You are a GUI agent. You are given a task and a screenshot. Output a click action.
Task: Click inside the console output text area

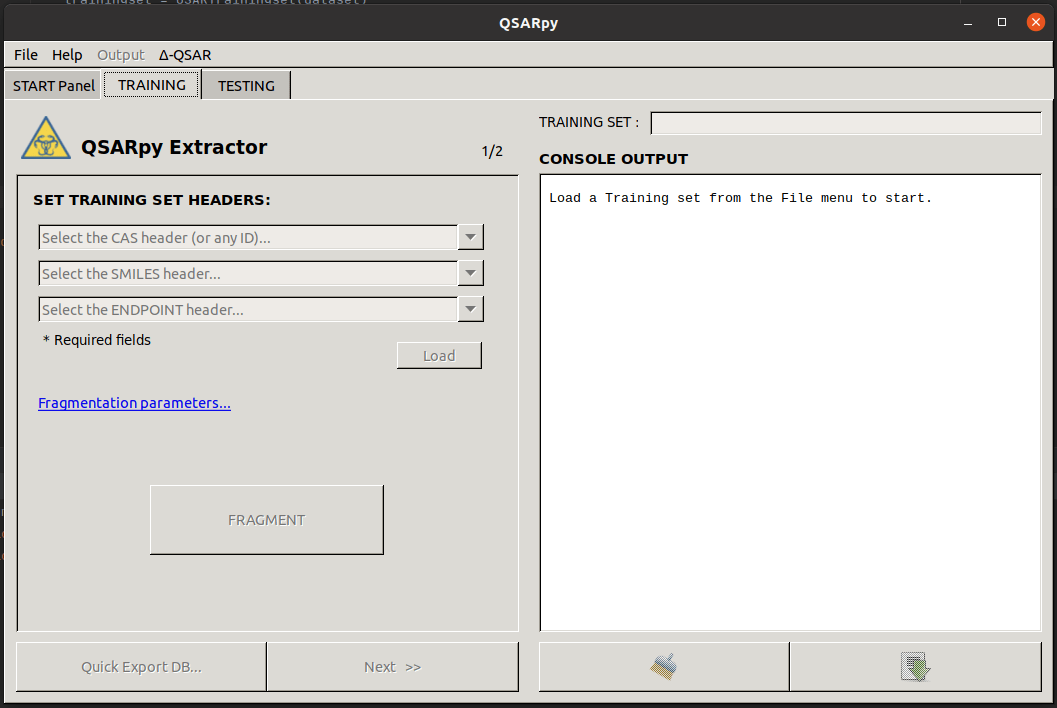pos(791,403)
